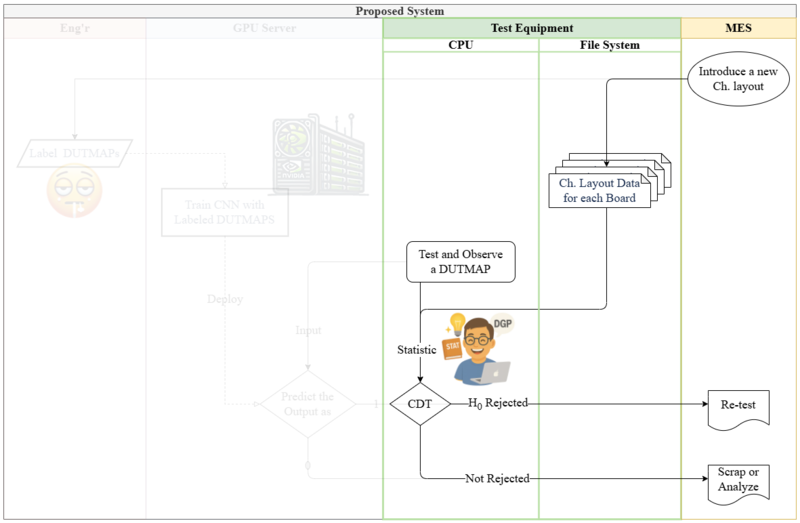Click the Scrap or Analyze document shape
800x523 pixels.
738,481
